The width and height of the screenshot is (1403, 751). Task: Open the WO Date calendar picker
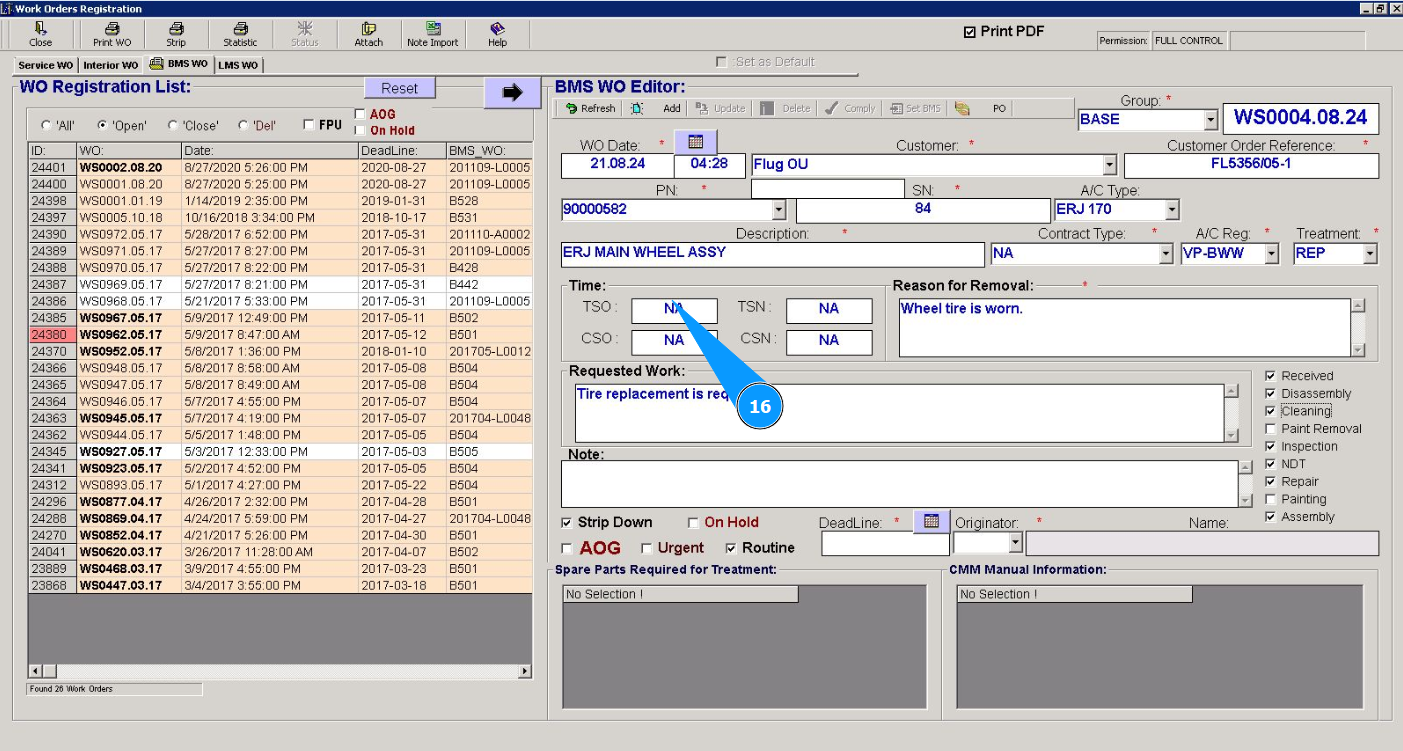[695, 142]
